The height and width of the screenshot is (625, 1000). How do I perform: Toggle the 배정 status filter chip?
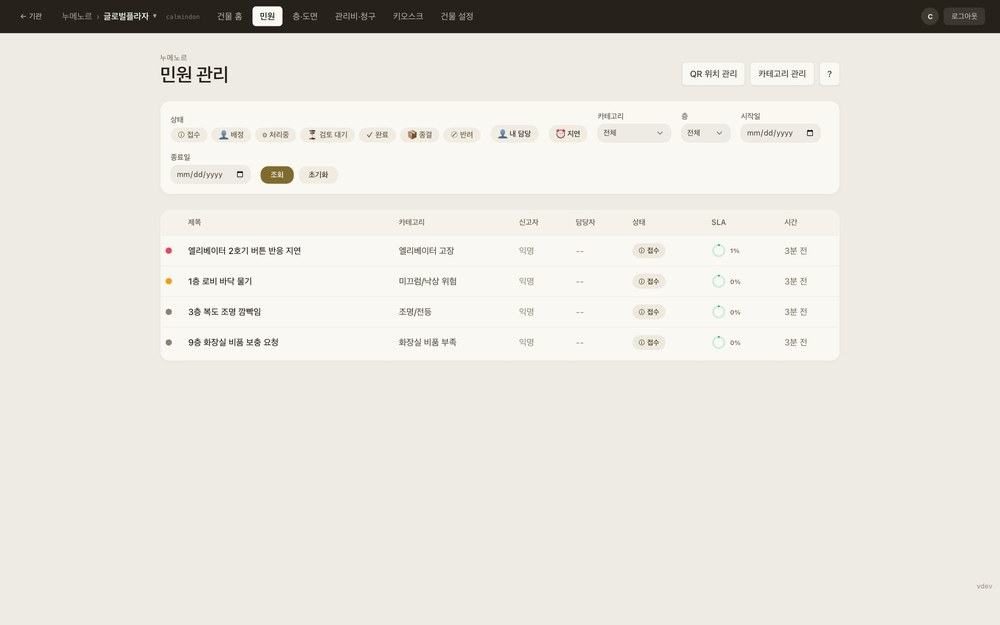tap(231, 135)
